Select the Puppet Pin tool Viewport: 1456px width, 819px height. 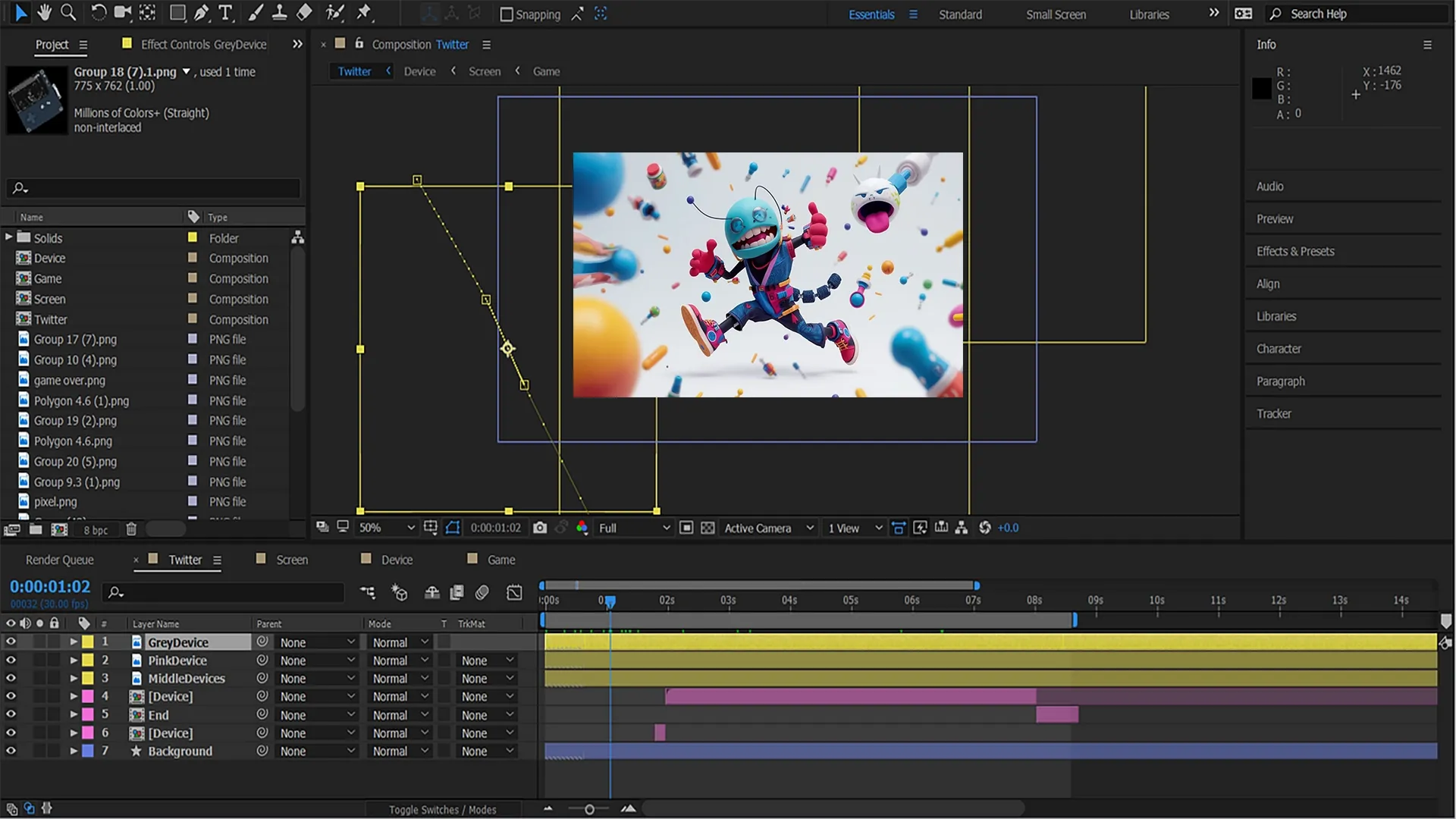pos(364,13)
